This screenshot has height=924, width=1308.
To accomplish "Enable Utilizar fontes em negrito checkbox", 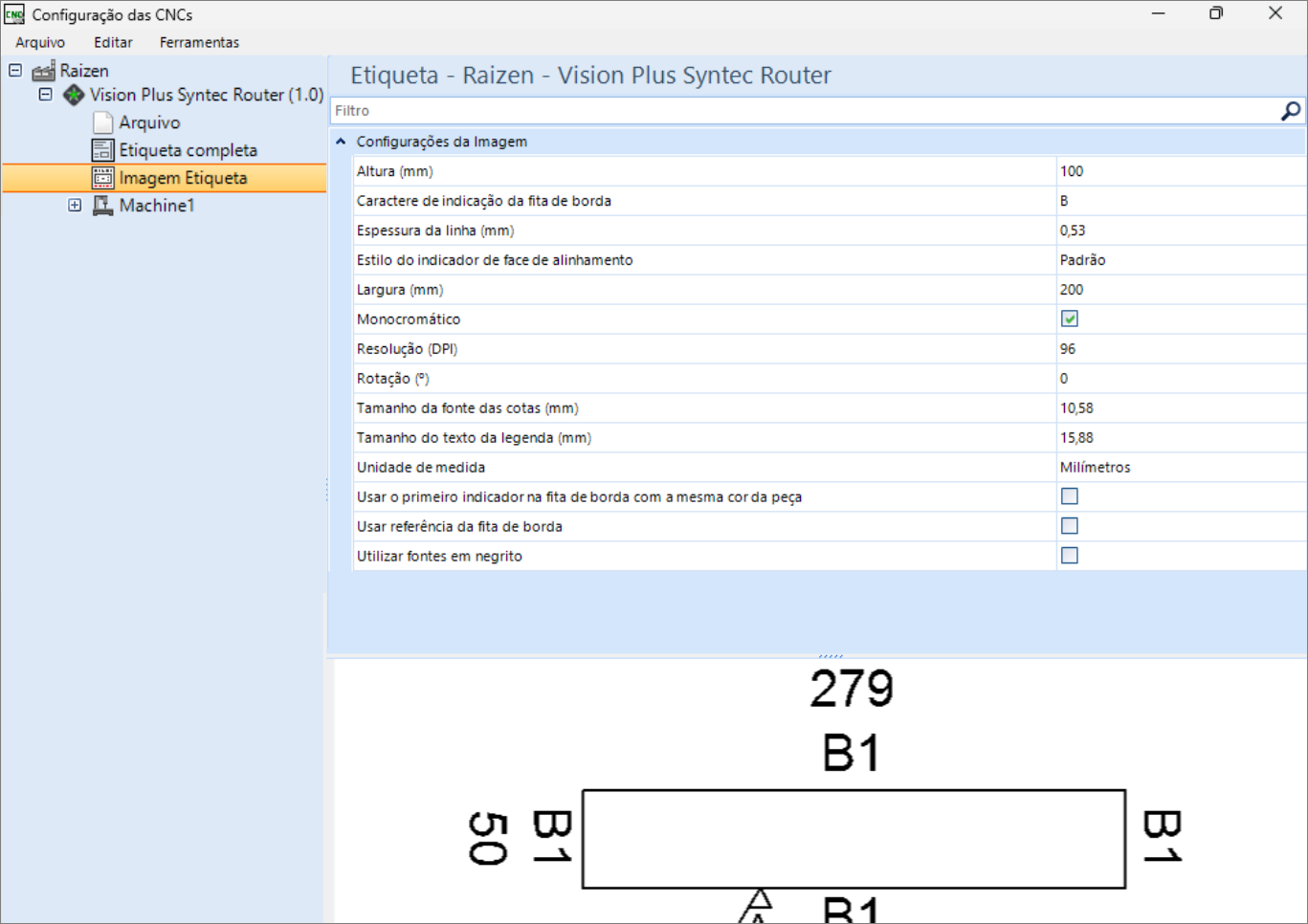I will click(1070, 556).
